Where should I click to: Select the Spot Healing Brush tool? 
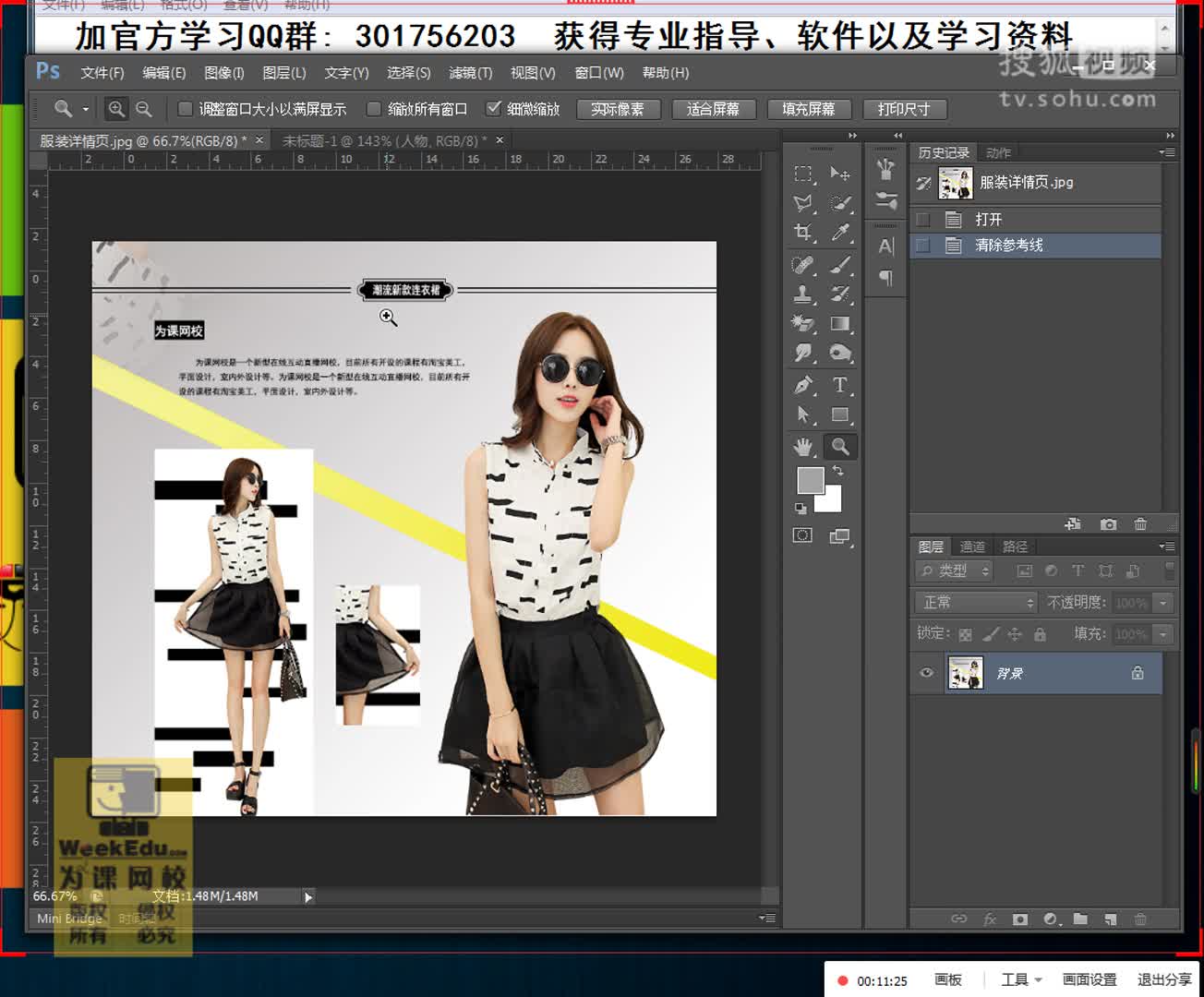click(803, 265)
